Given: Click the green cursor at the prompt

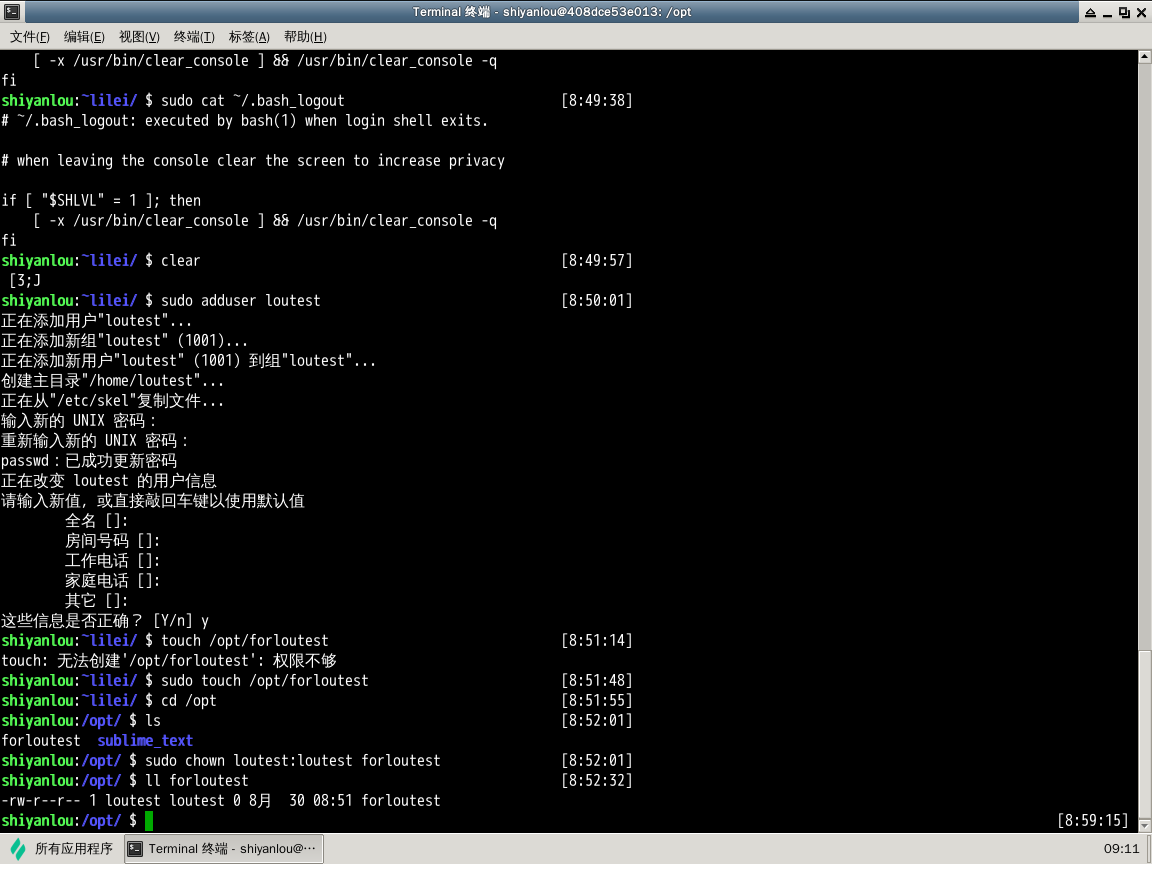Looking at the screenshot, I should click(x=149, y=820).
